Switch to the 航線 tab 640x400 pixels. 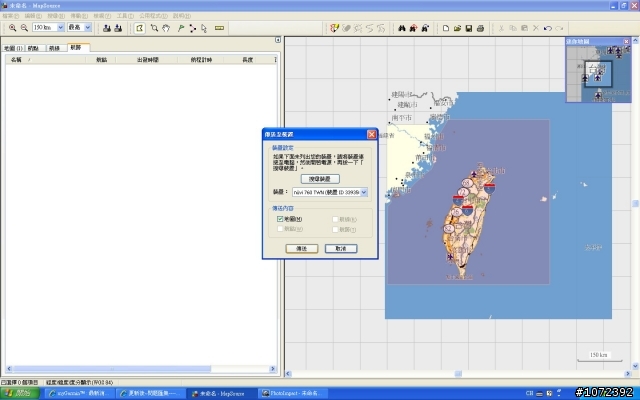point(55,48)
